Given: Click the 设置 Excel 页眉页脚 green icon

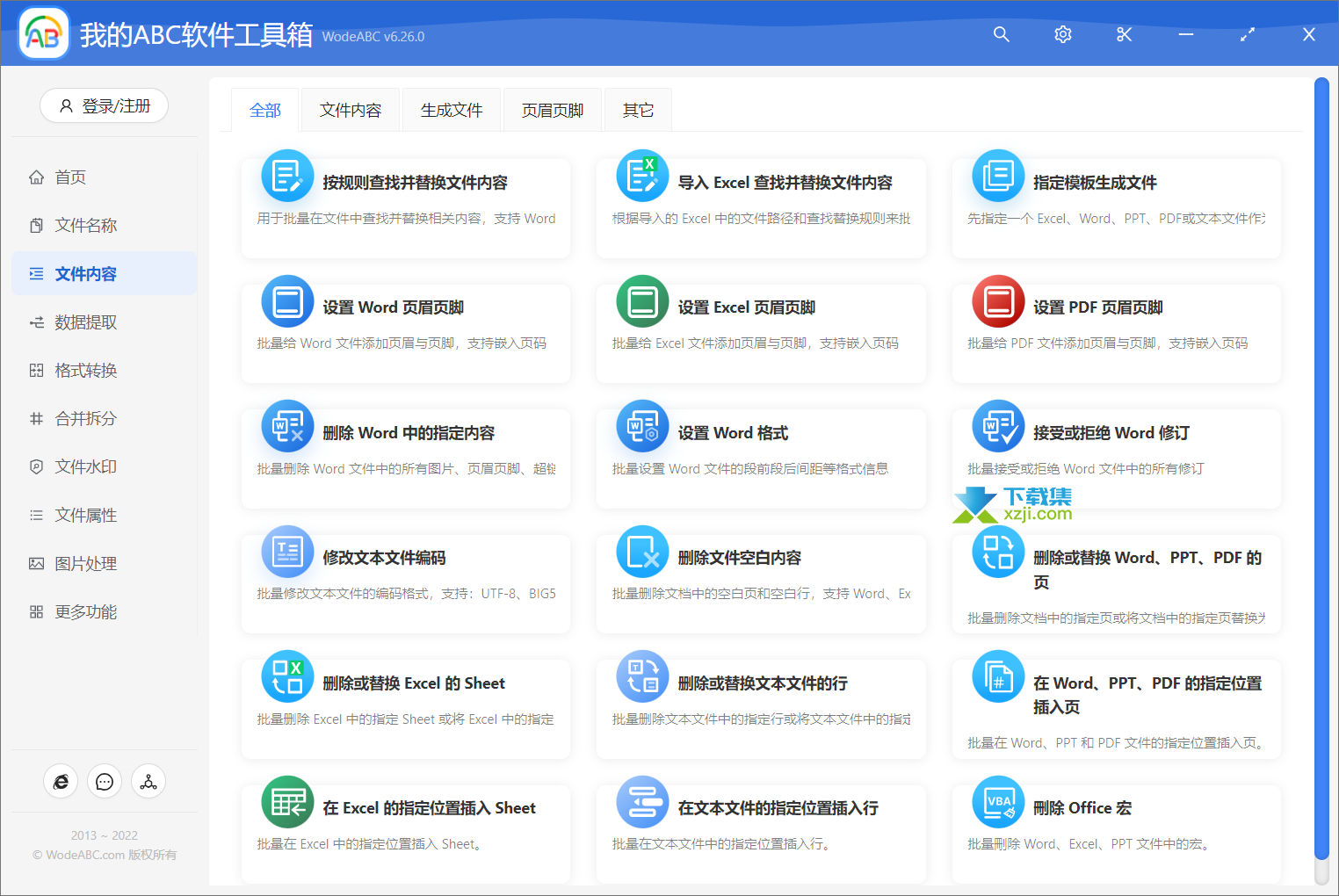Looking at the screenshot, I should click(x=642, y=301).
